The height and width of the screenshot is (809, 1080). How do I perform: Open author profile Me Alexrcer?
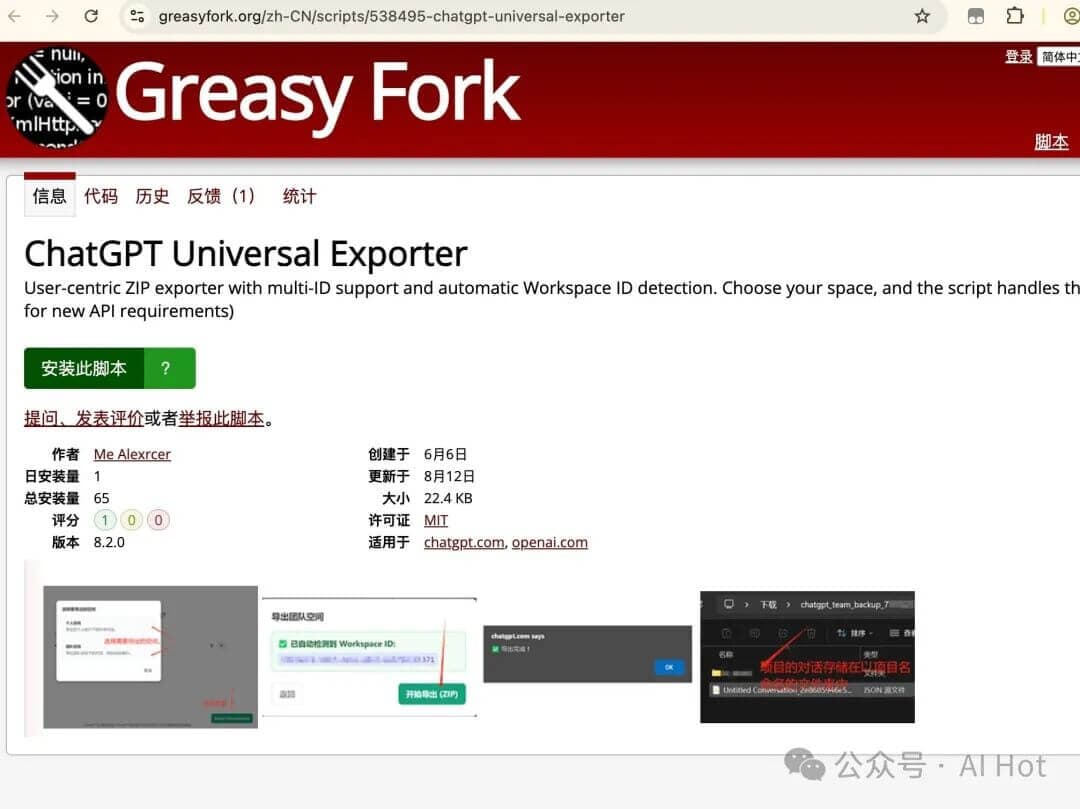click(x=131, y=454)
